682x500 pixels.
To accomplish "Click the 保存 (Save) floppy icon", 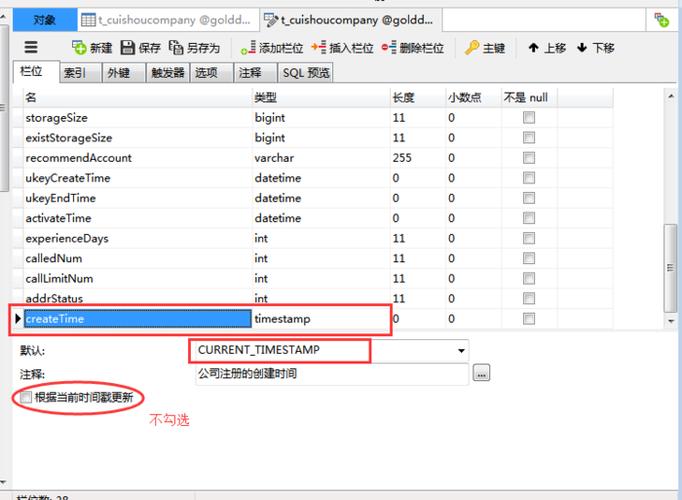I will click(127, 47).
